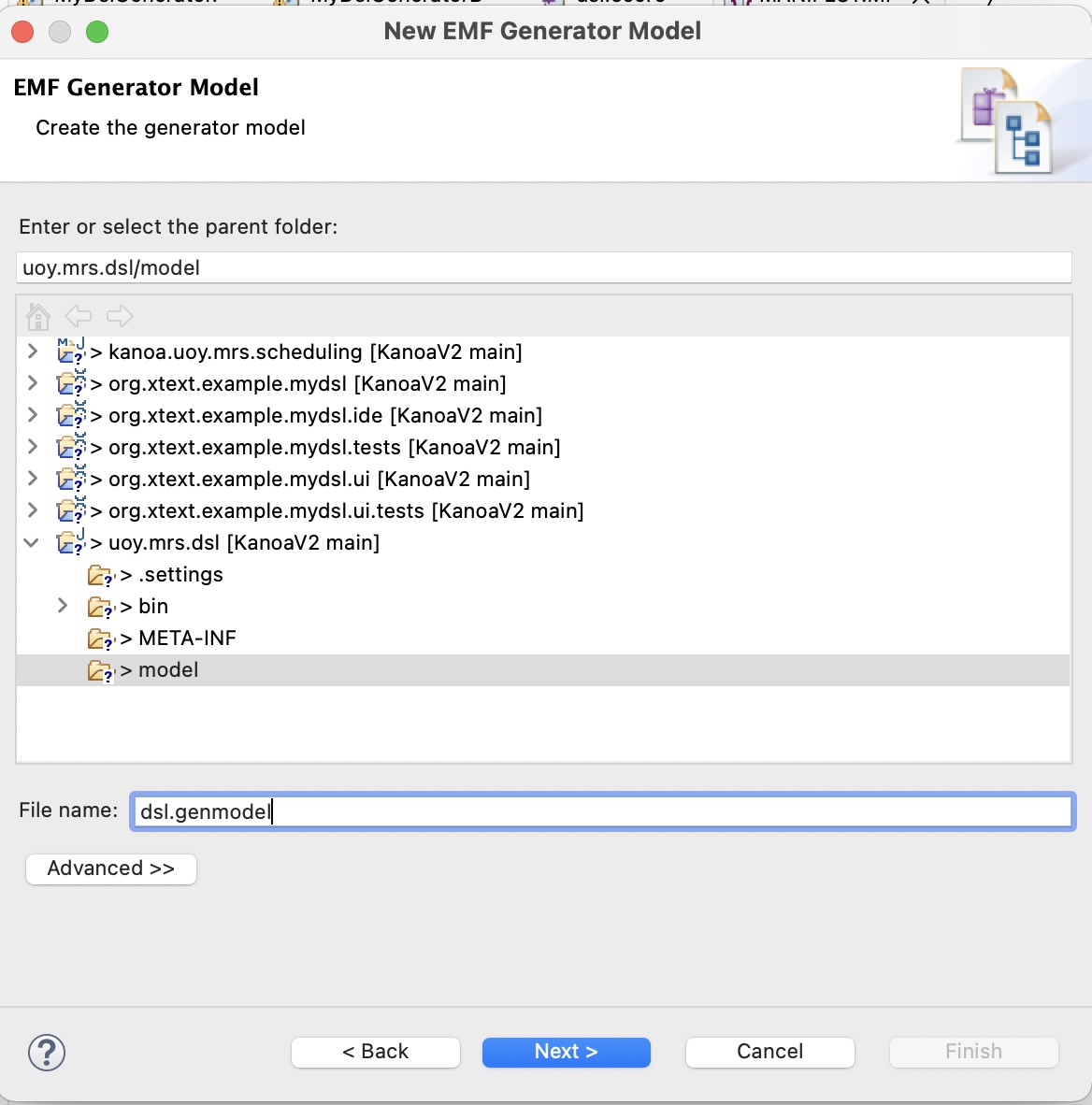The width and height of the screenshot is (1092, 1105).
Task: Select the org.xtext.example.mydsl.tests project
Action: tap(334, 448)
